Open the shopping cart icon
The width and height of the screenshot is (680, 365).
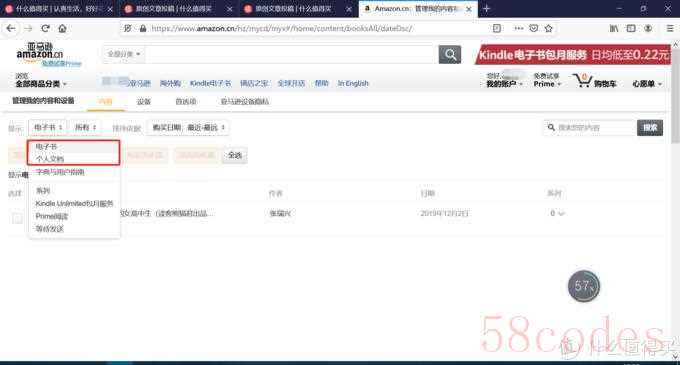point(582,81)
